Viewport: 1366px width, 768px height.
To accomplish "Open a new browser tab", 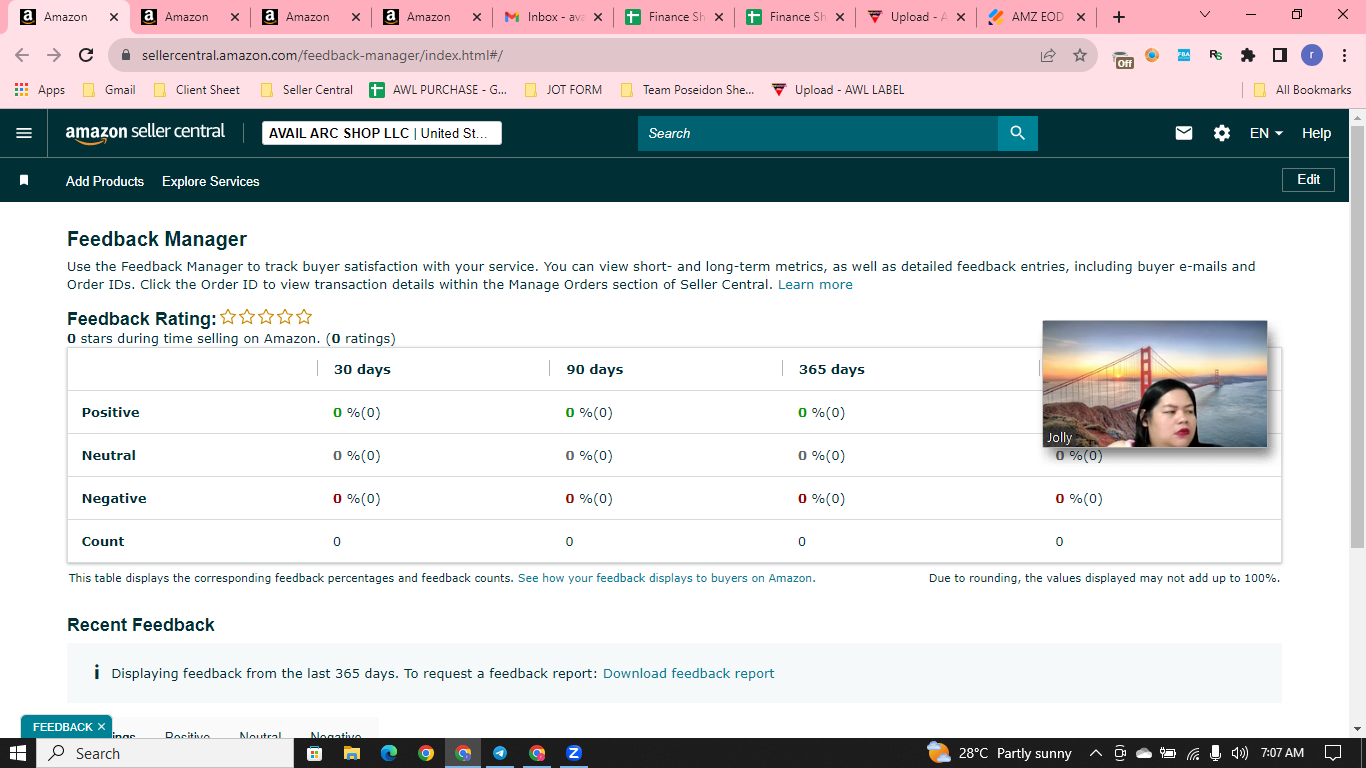I will [x=1119, y=17].
